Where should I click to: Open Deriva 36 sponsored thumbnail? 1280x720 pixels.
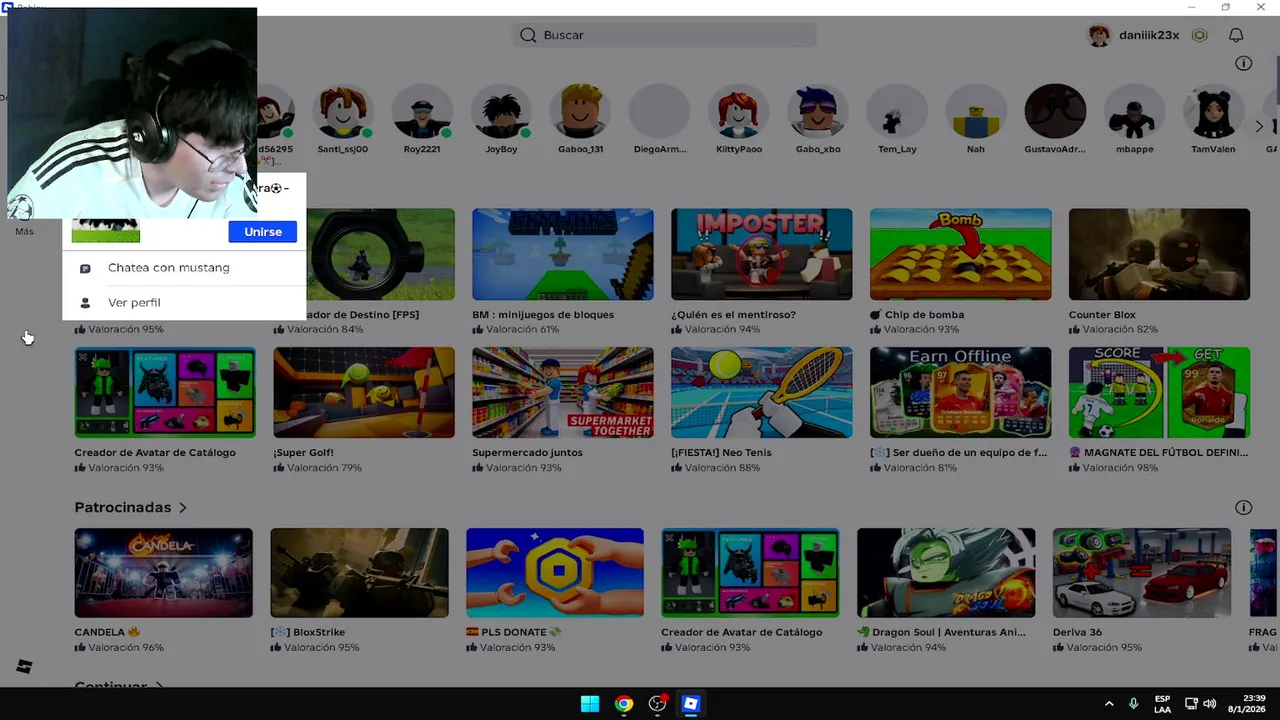(1142, 573)
